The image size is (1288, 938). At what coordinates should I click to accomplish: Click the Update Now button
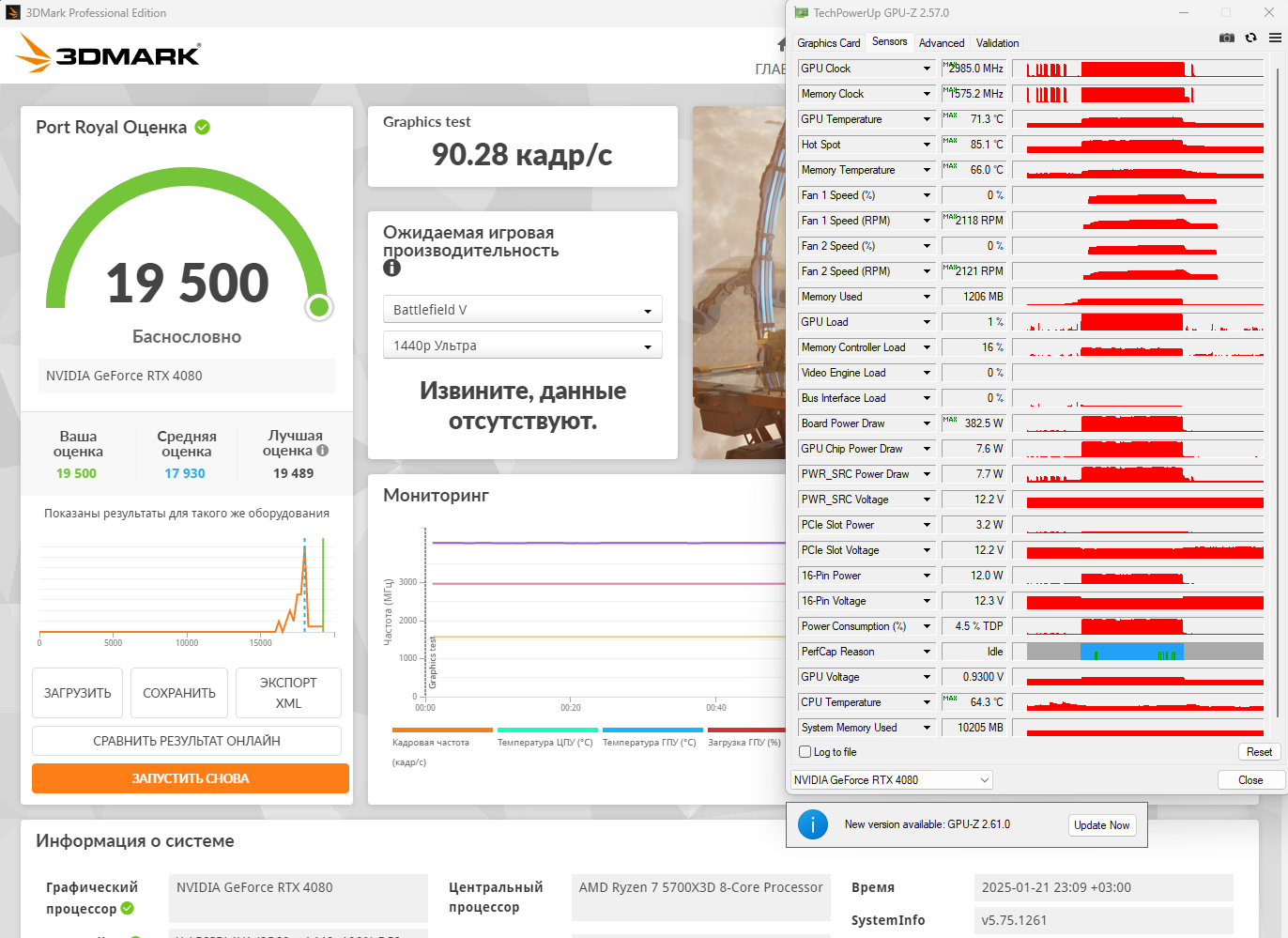(1102, 825)
